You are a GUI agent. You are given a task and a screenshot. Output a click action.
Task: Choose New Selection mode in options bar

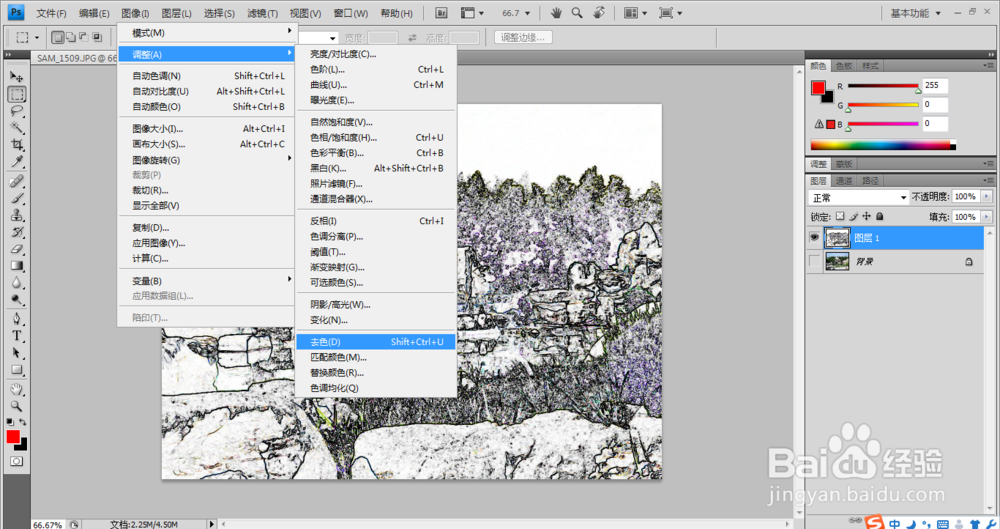pyautogui.click(x=57, y=38)
